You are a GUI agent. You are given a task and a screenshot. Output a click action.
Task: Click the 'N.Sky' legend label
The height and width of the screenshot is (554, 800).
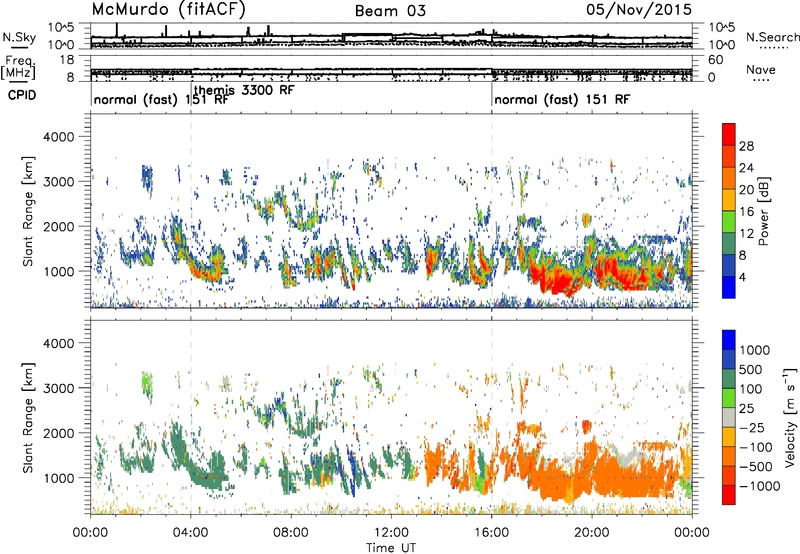pyautogui.click(x=19, y=37)
